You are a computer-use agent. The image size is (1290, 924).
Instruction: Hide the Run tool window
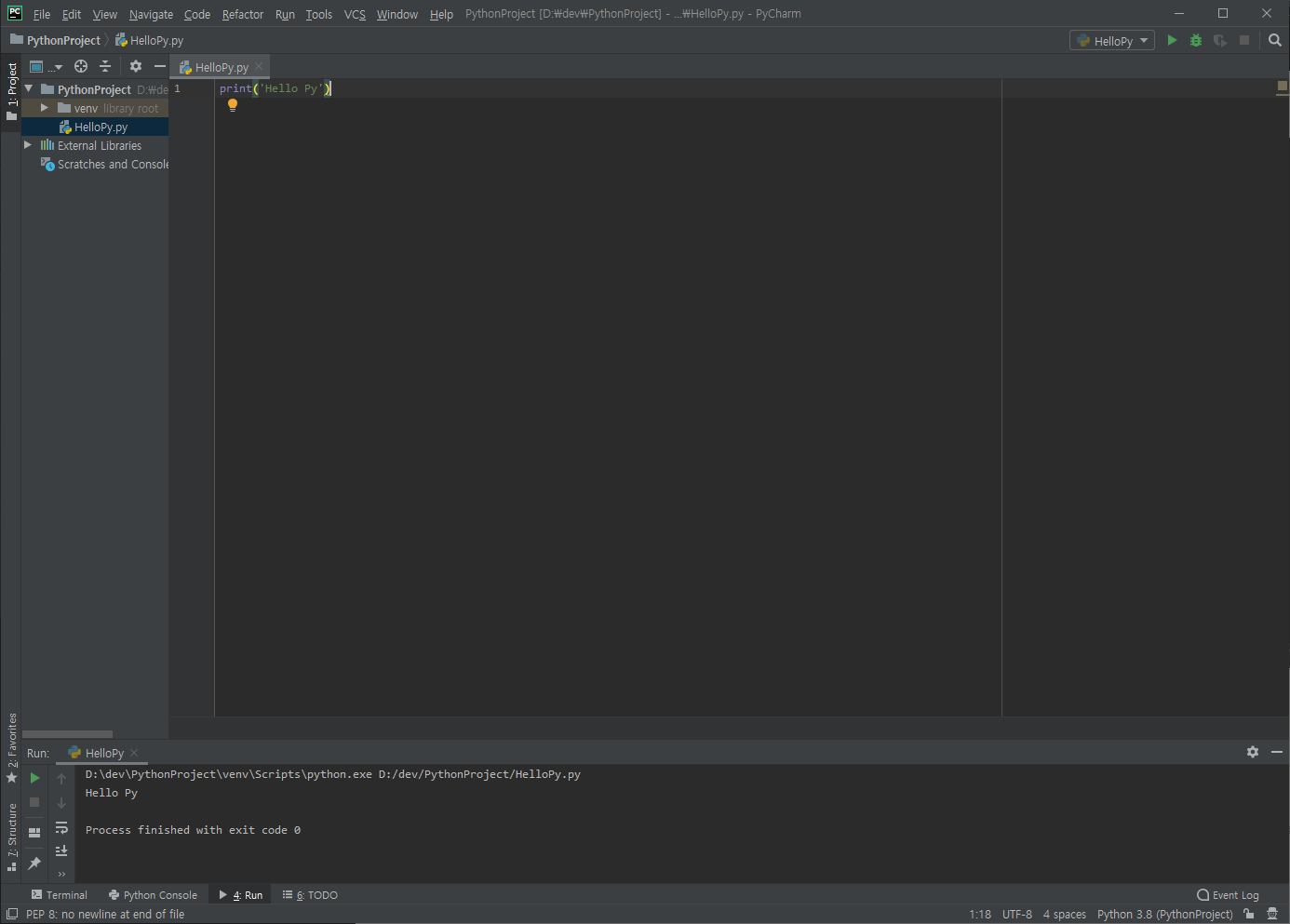click(1277, 752)
